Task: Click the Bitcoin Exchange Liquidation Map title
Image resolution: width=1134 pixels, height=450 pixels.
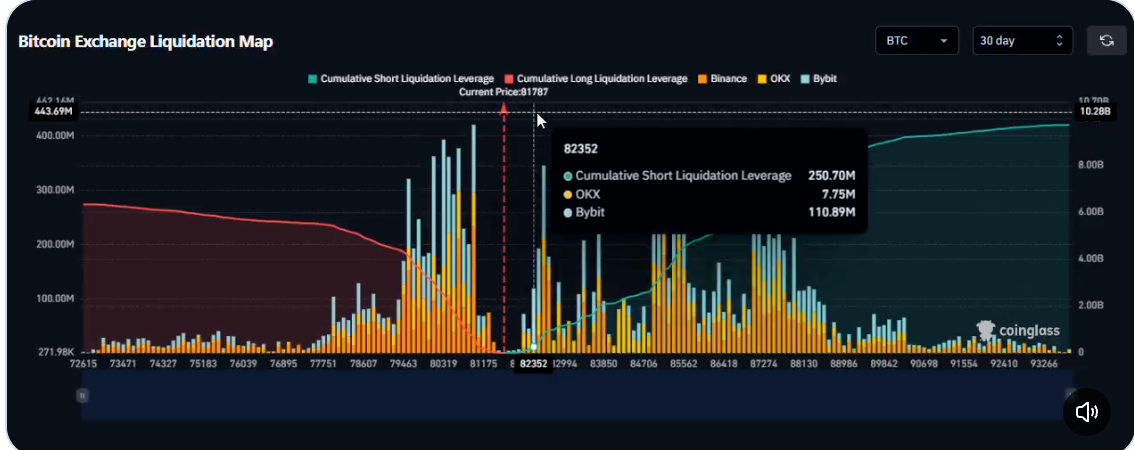Action: (x=145, y=41)
